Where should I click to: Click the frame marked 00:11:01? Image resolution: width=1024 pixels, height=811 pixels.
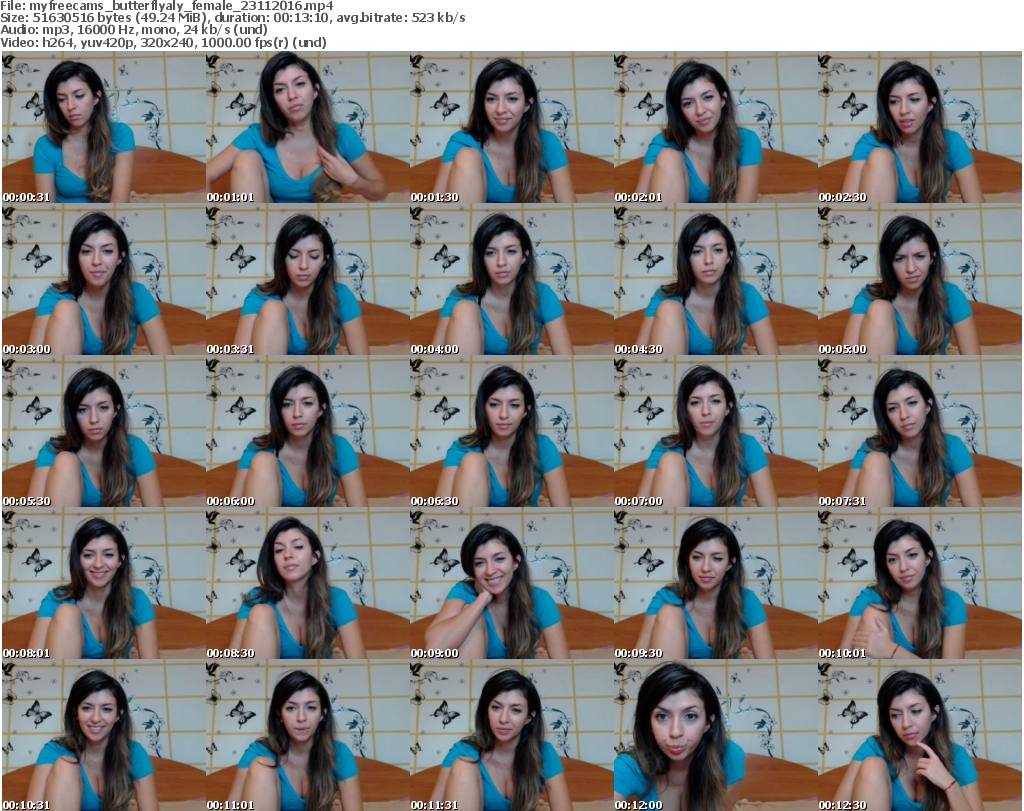pos(308,735)
